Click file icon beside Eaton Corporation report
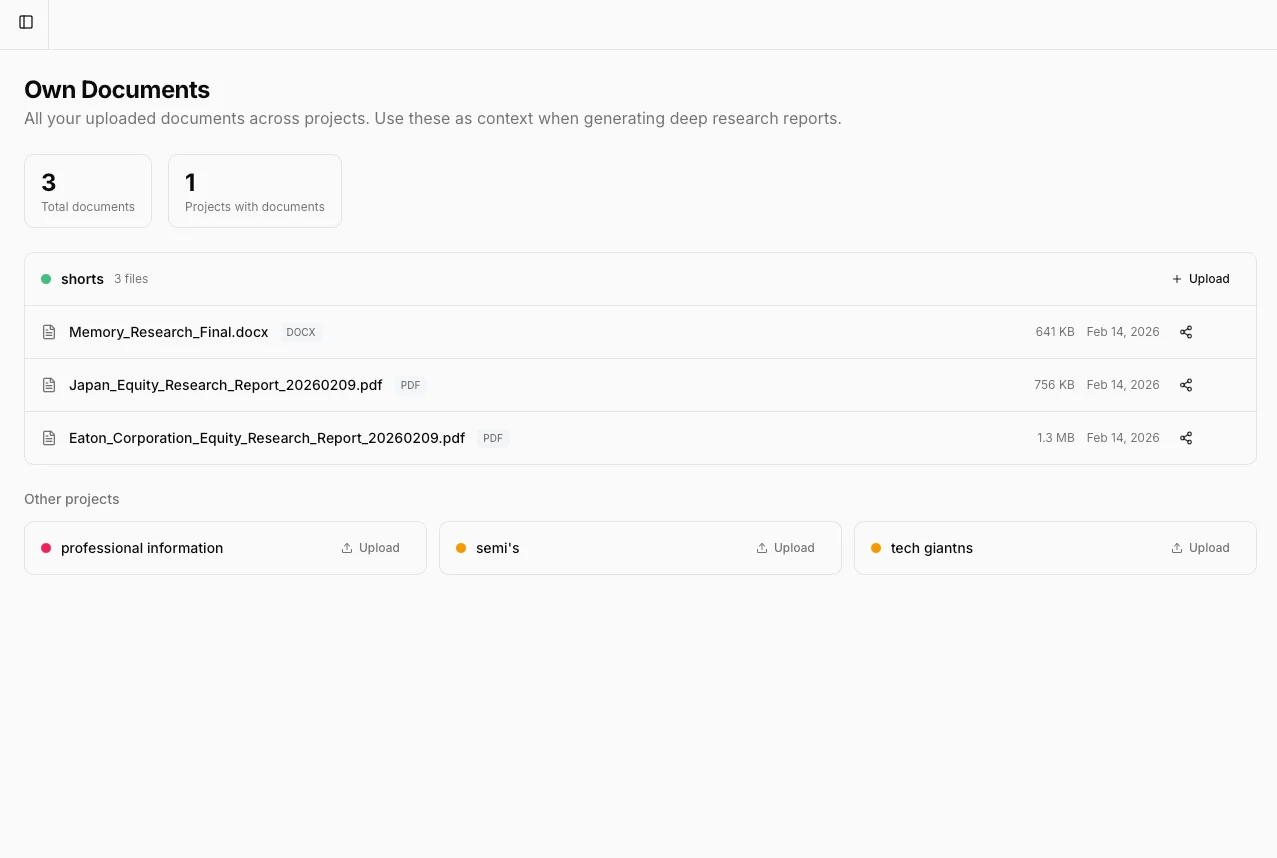 49,438
